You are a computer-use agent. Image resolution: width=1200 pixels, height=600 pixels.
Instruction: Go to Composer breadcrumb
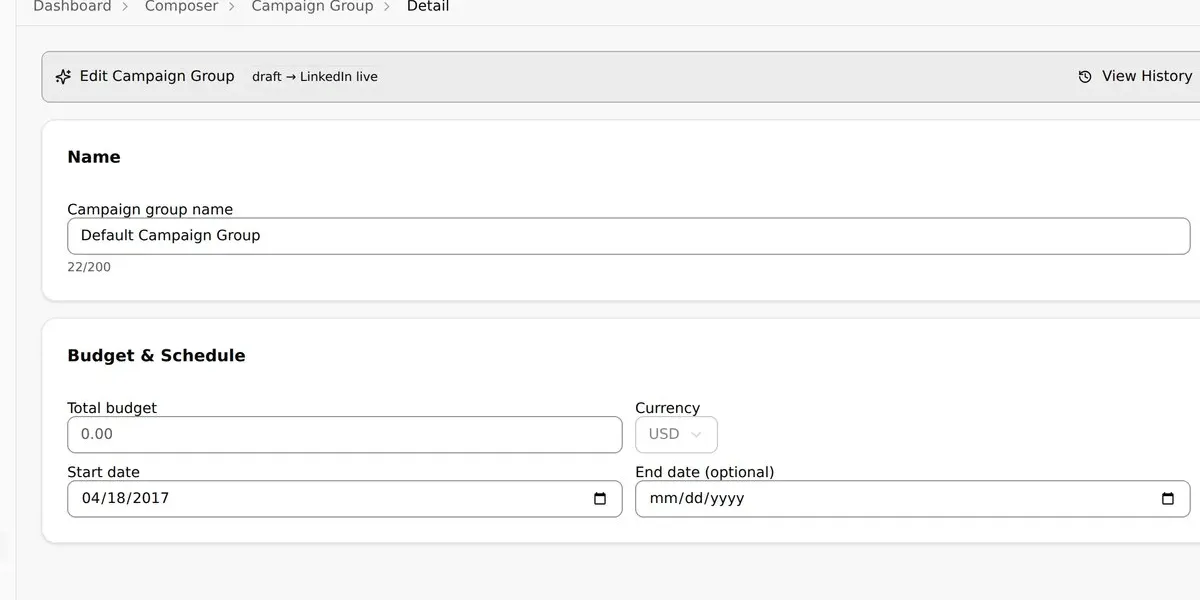(181, 7)
